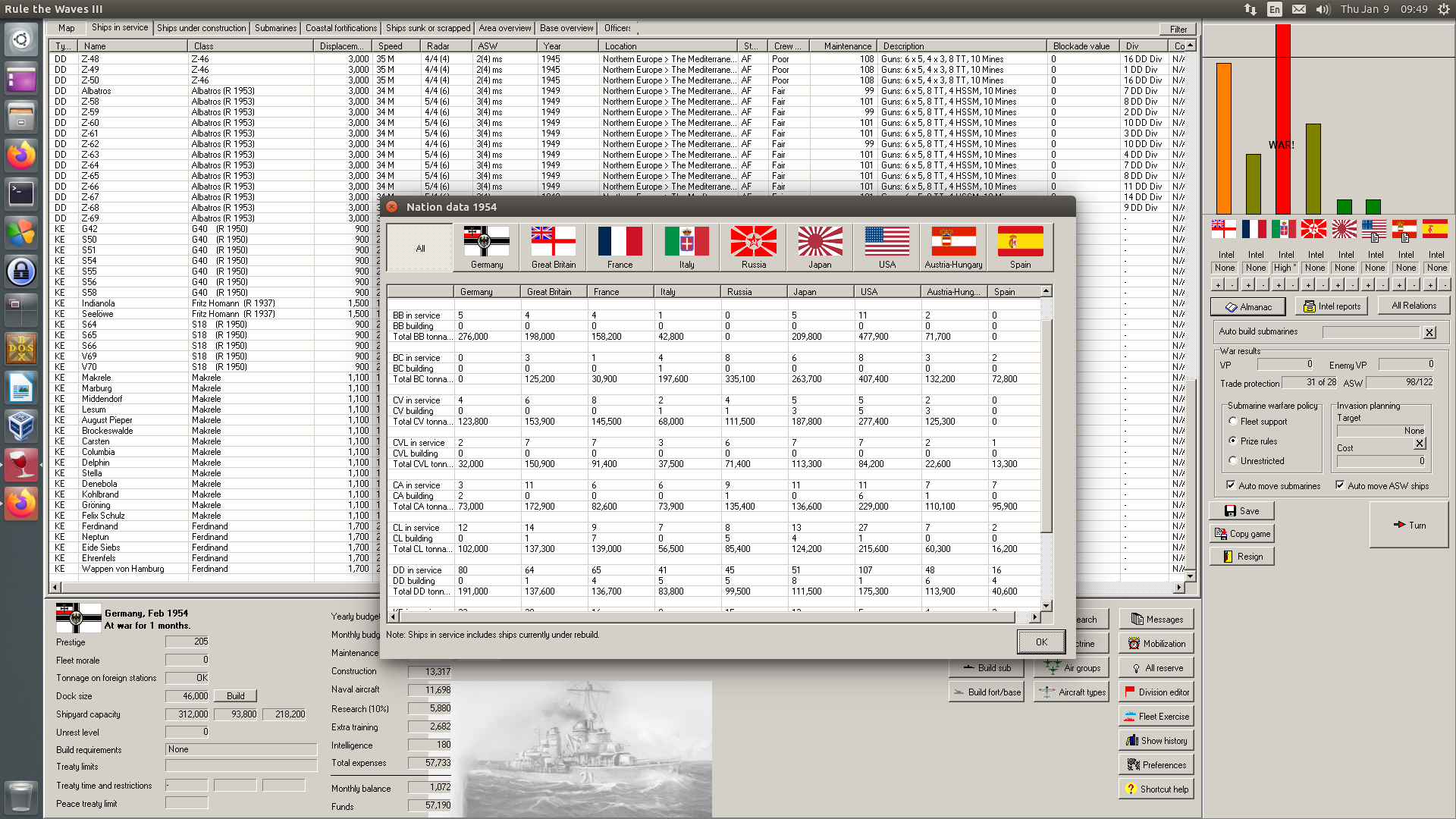
Task: Open Intel reports
Action: 1331,306
